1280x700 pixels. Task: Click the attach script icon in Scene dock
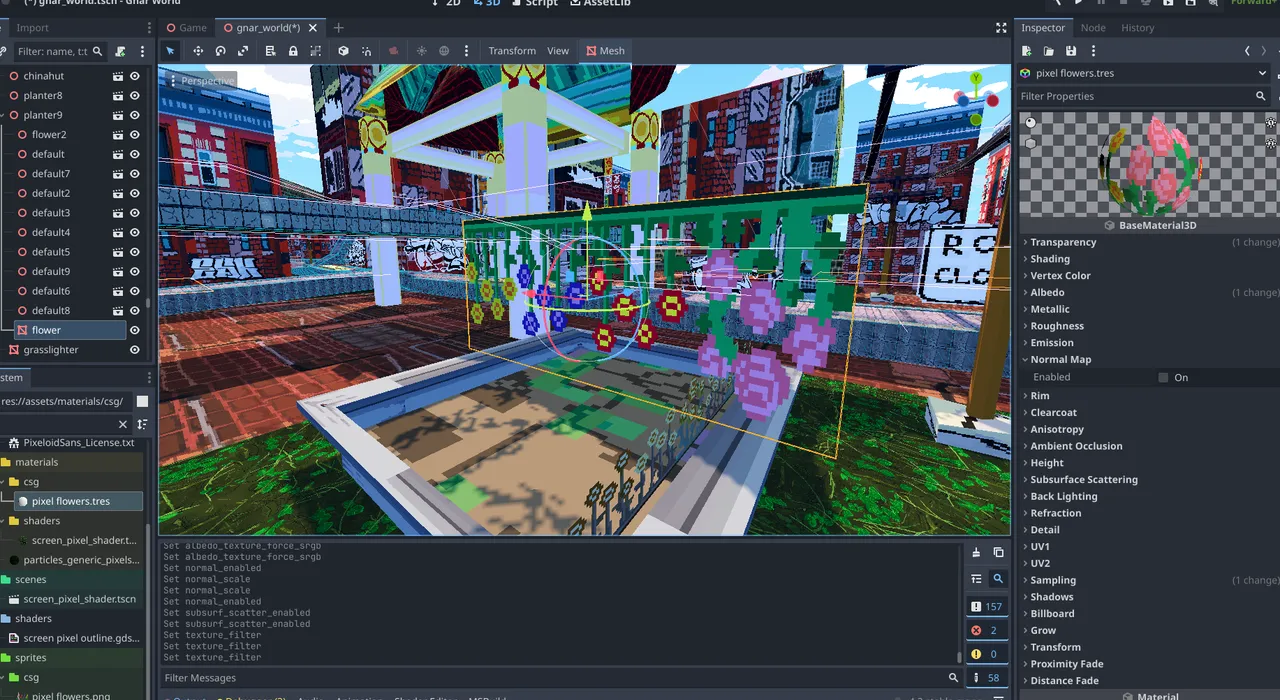pos(120,51)
